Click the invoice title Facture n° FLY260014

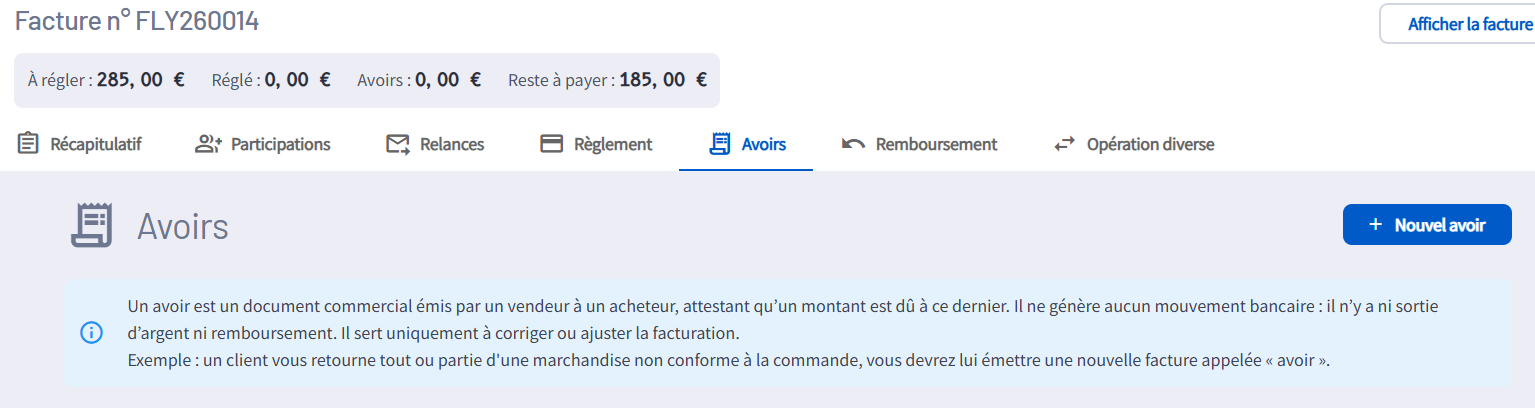click(137, 21)
